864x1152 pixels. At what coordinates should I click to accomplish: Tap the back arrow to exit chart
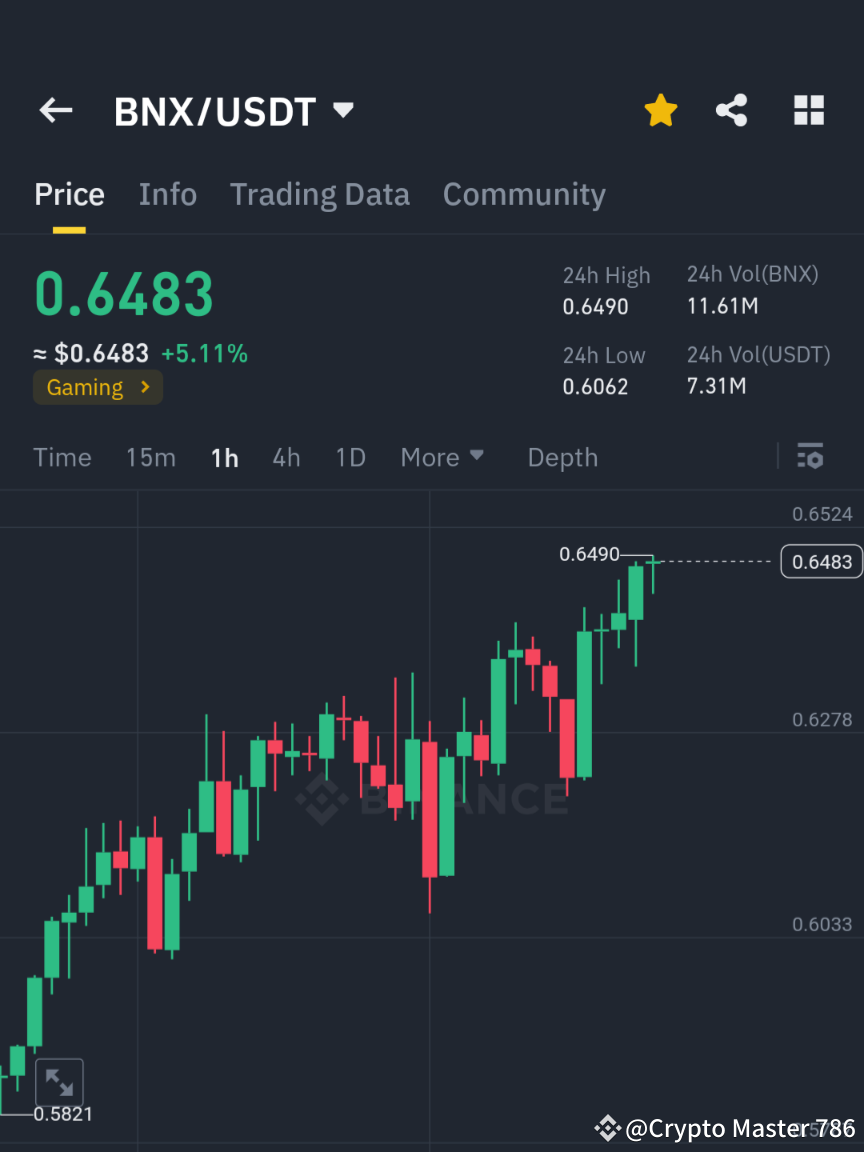55,110
